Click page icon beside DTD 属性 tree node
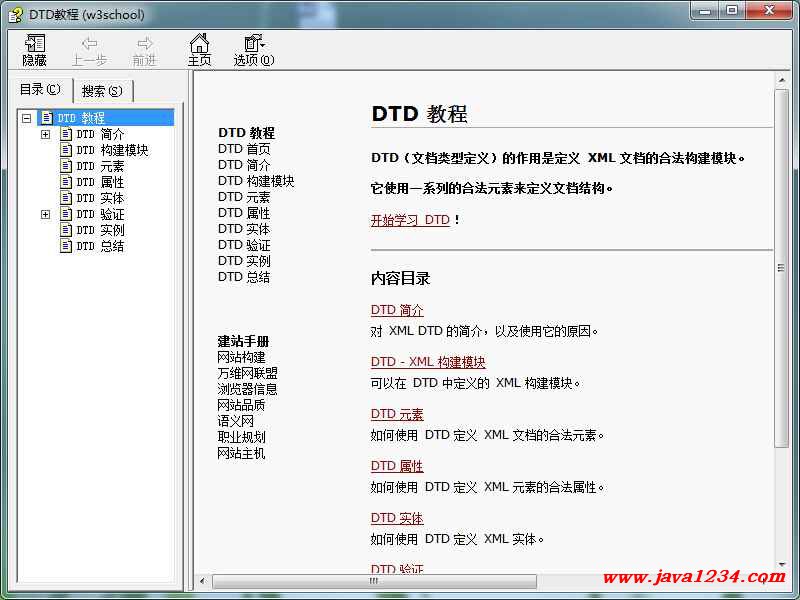800x600 pixels. coord(66,182)
